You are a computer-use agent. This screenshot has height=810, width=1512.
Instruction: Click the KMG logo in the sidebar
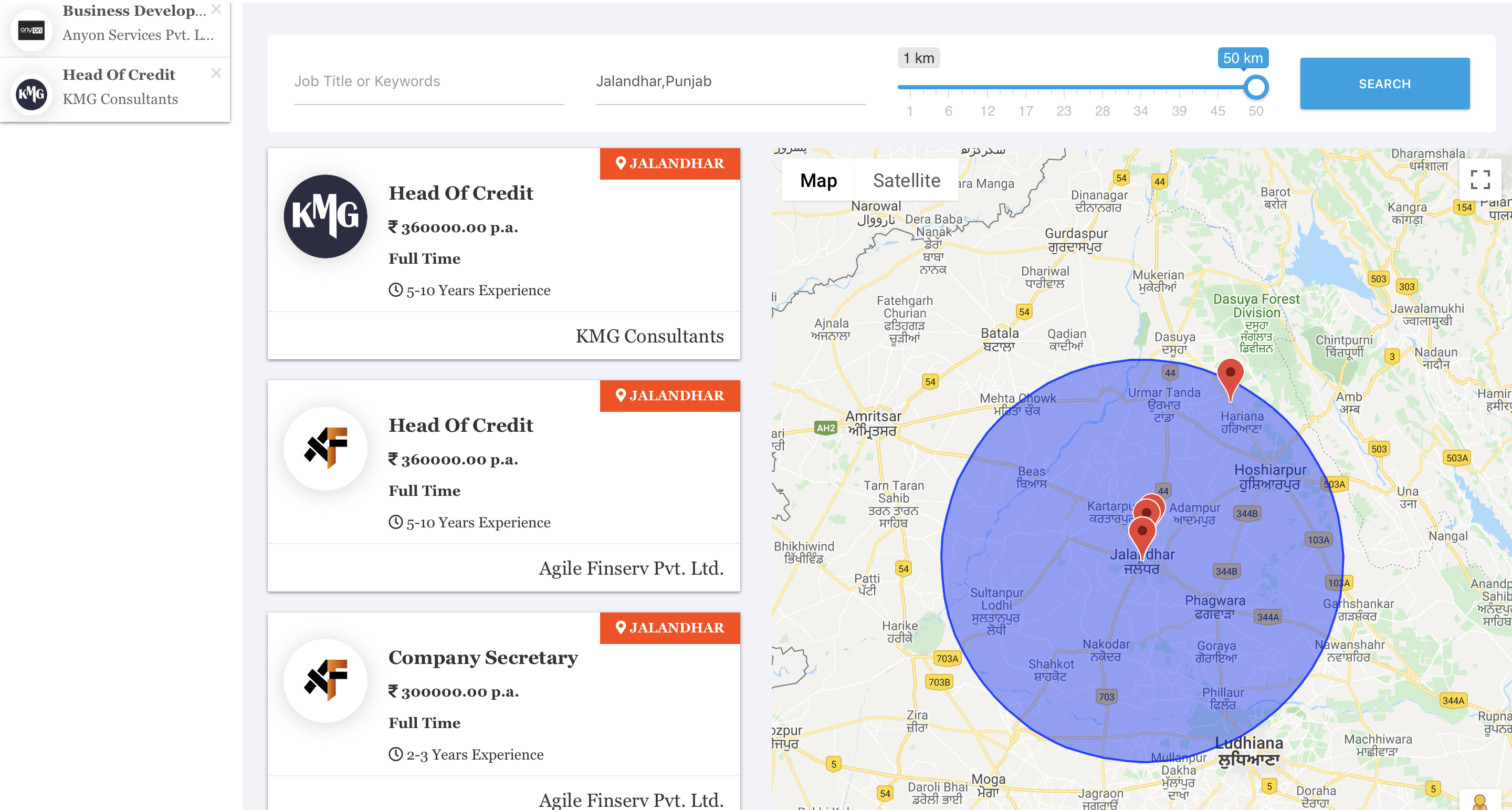31,94
